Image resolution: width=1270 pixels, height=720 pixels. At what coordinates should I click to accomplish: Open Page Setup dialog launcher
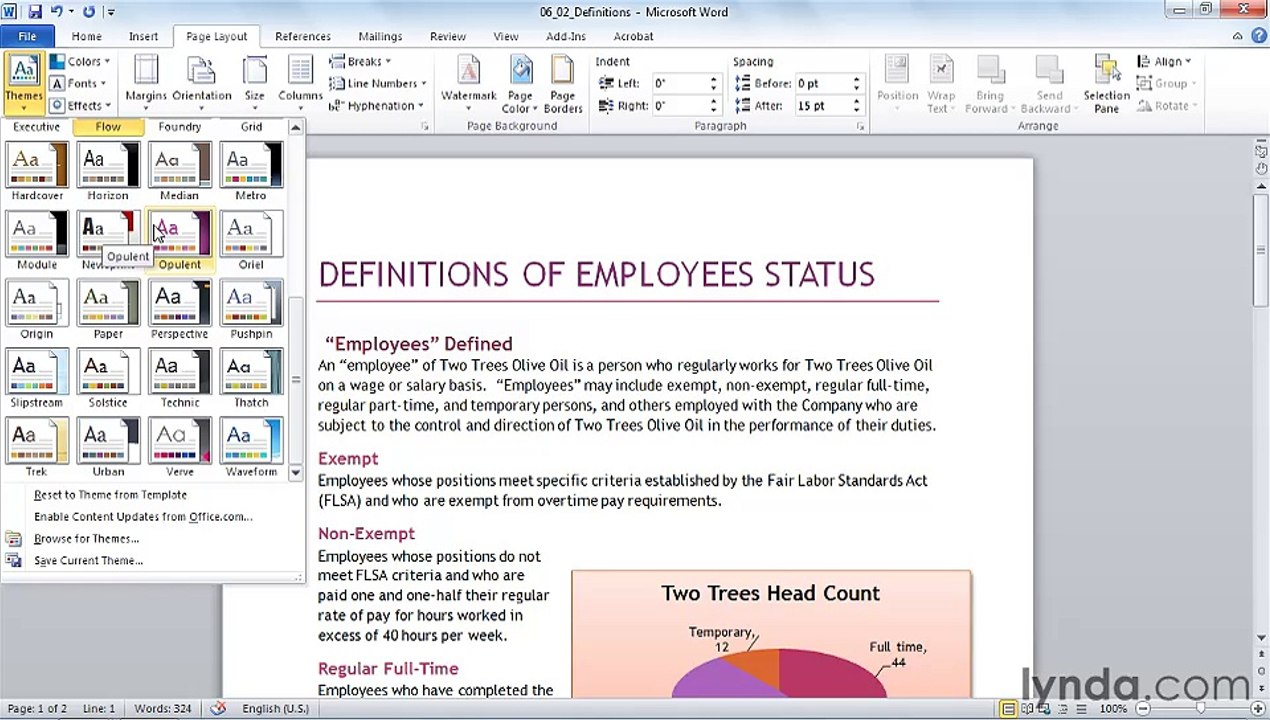point(425,127)
